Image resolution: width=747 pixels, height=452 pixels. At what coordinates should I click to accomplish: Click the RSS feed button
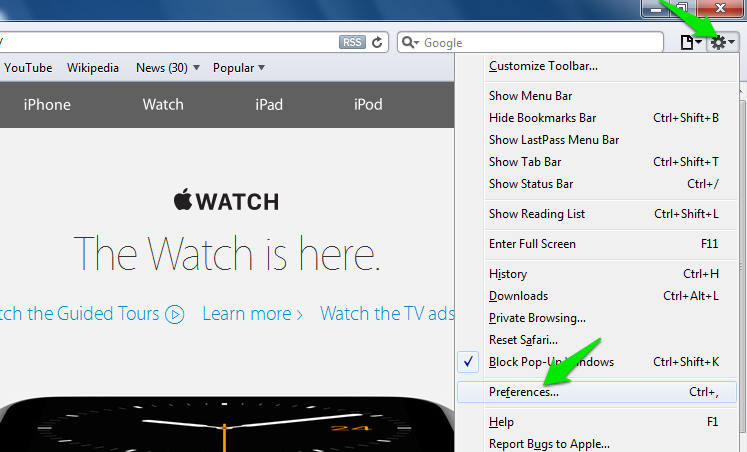(x=352, y=42)
